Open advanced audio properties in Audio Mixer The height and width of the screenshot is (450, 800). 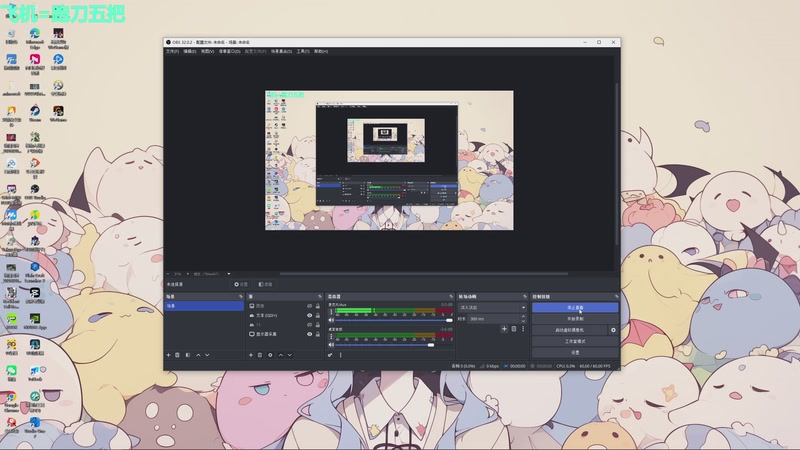tap(330, 355)
